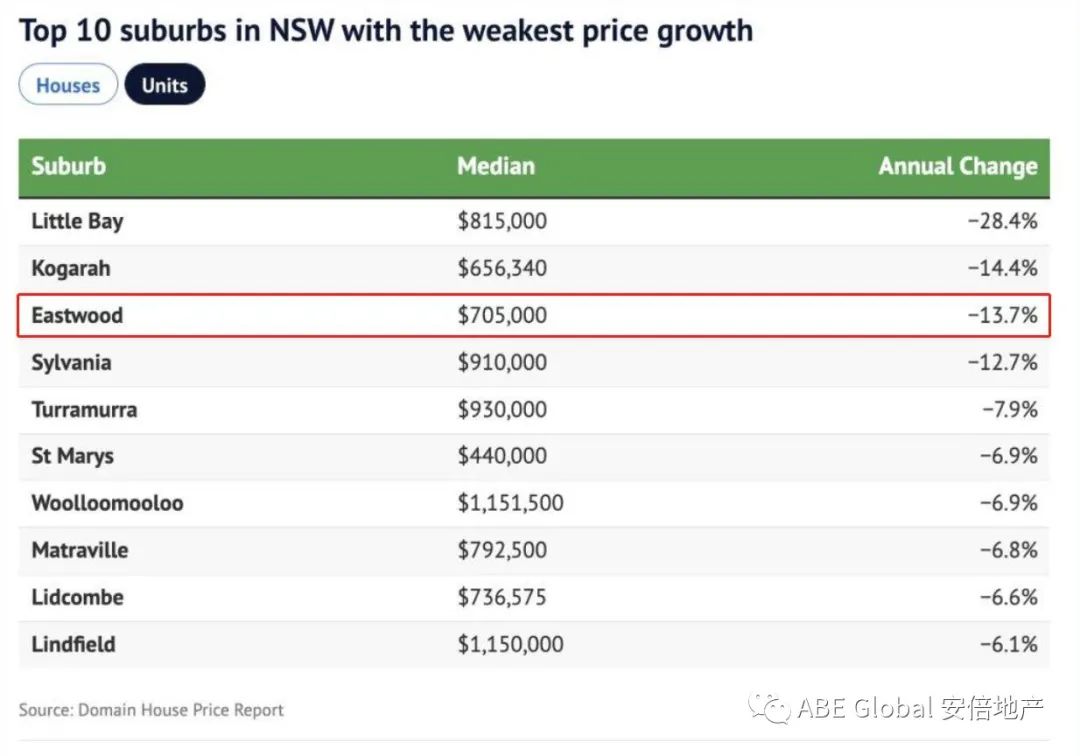
Task: Sort by the Median column header
Action: 496,166
